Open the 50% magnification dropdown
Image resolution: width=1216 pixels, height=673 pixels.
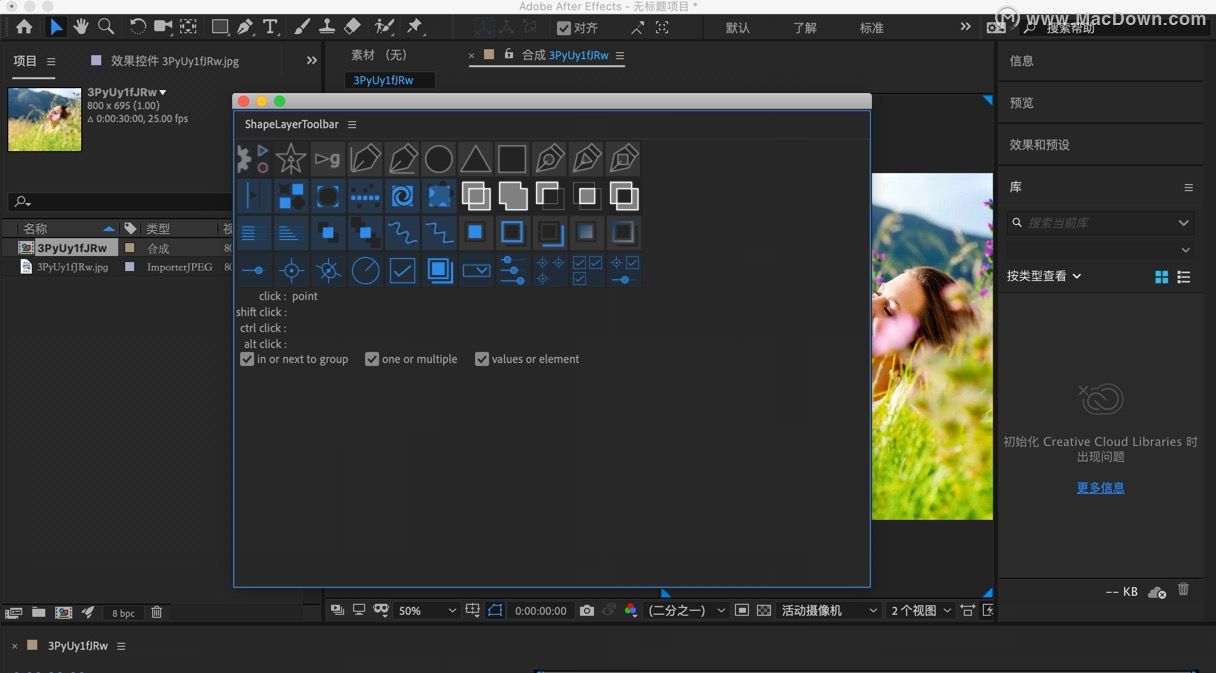click(427, 610)
